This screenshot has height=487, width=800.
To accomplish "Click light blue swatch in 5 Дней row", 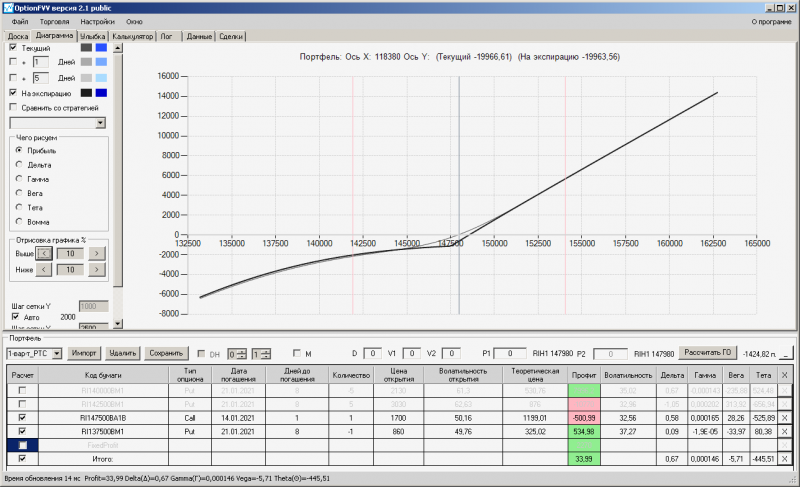I will coord(102,78).
